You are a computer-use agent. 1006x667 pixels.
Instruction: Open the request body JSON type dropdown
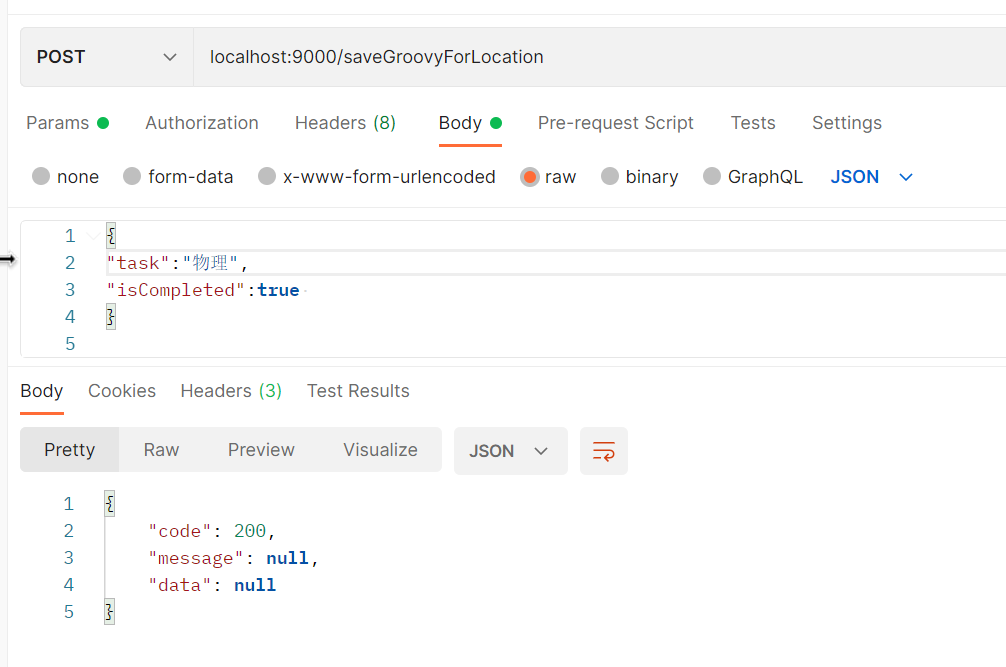tap(871, 176)
